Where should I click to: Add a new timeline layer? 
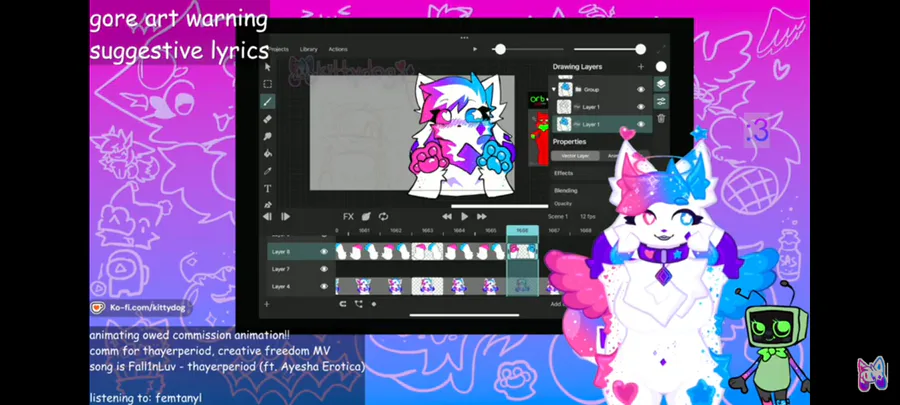click(266, 304)
